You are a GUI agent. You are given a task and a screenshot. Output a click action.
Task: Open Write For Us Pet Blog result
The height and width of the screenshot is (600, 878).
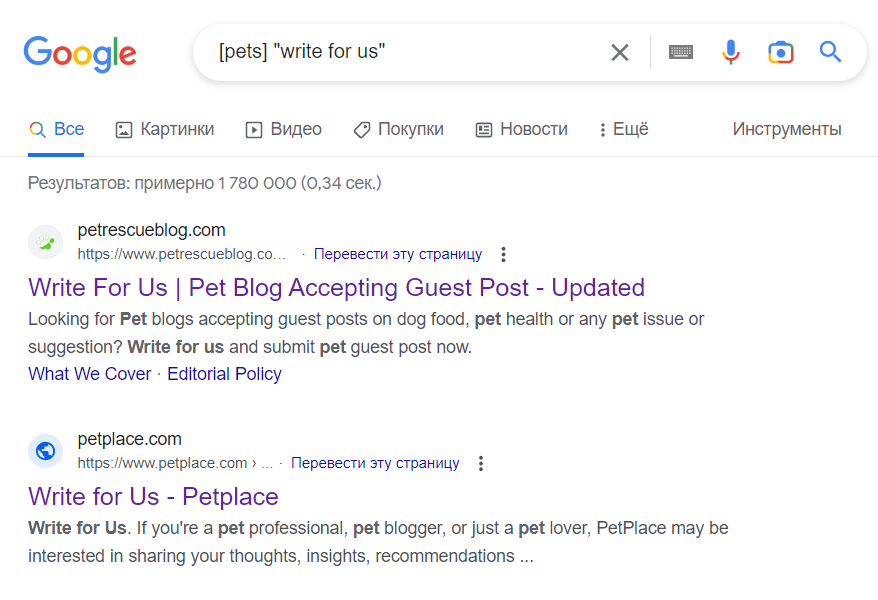pyautogui.click(x=337, y=288)
